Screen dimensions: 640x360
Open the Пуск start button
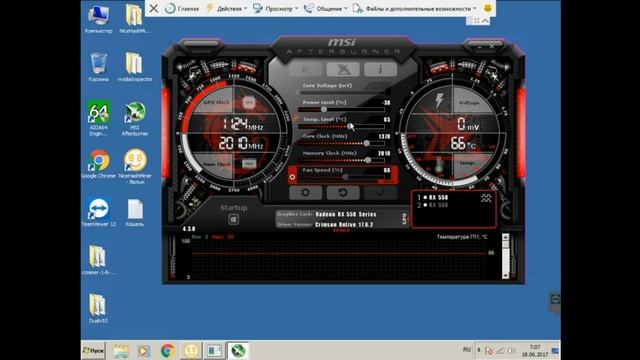tap(93, 351)
